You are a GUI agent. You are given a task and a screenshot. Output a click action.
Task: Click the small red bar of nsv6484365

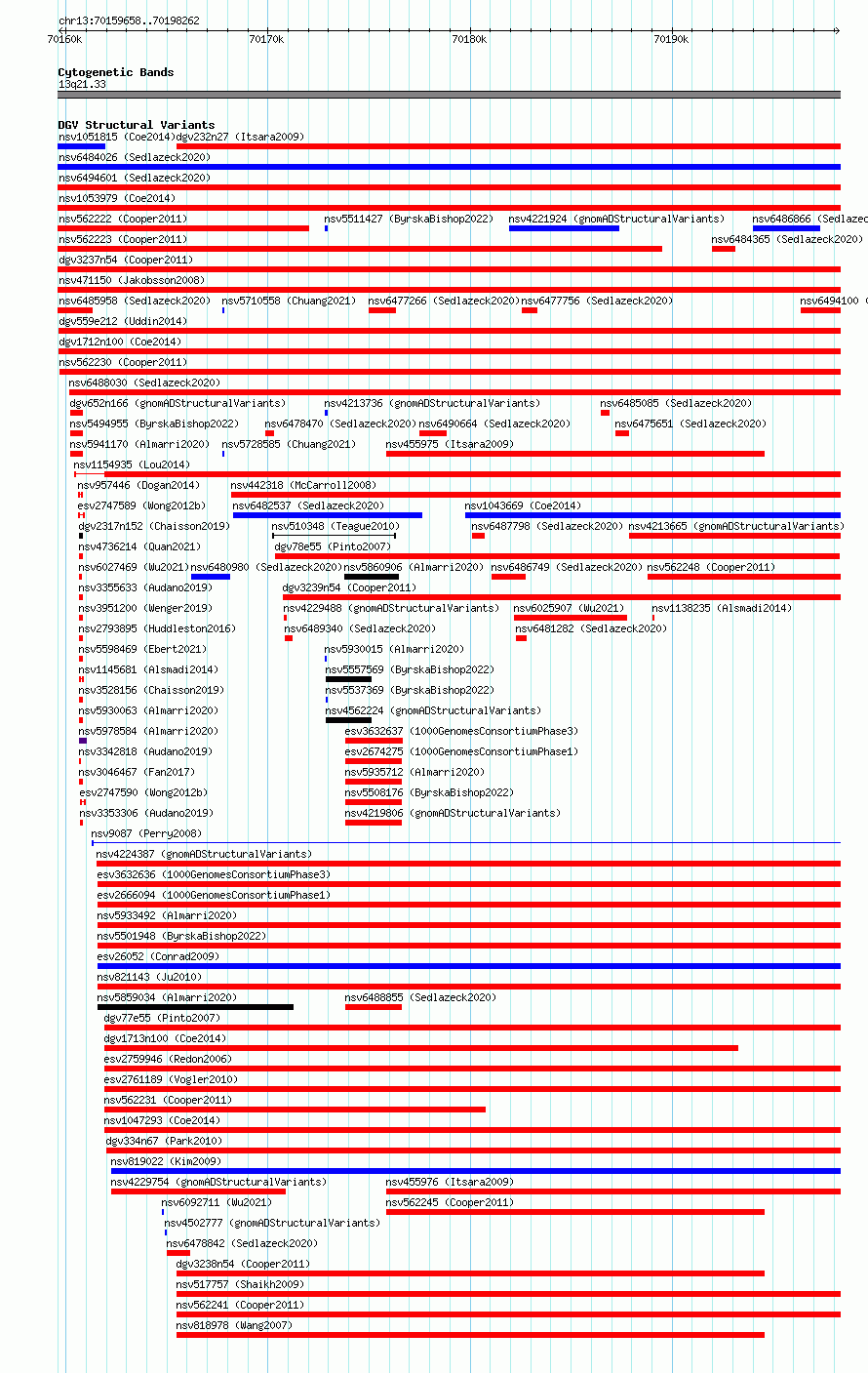(x=724, y=249)
